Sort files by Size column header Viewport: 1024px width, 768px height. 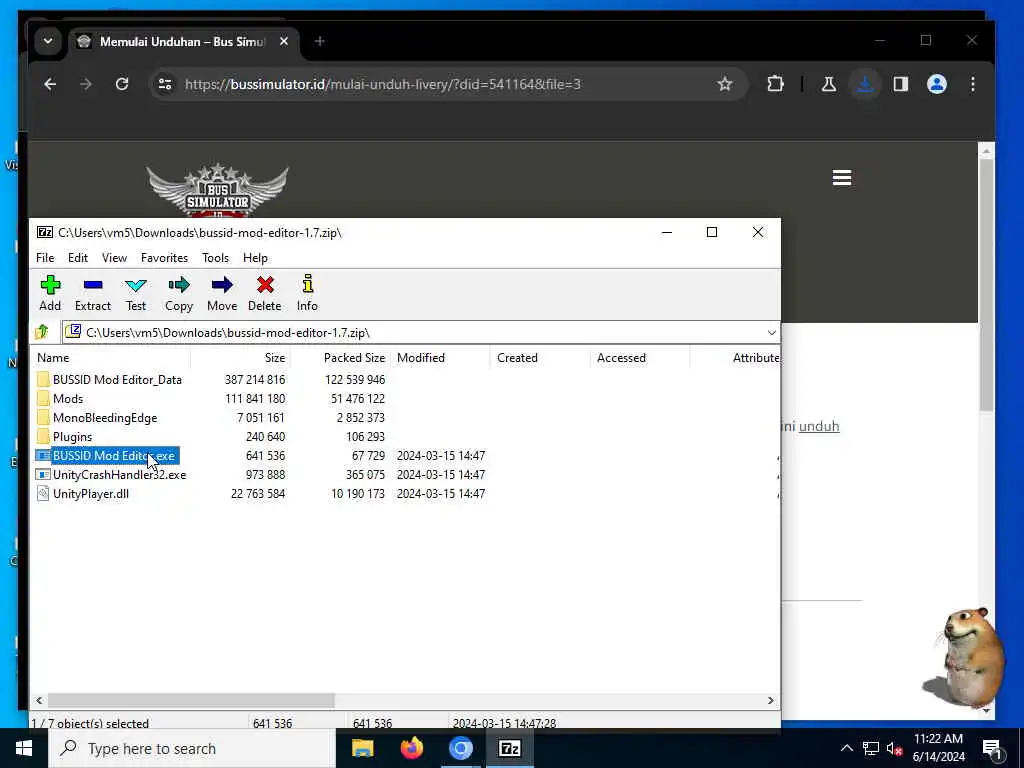coord(240,358)
